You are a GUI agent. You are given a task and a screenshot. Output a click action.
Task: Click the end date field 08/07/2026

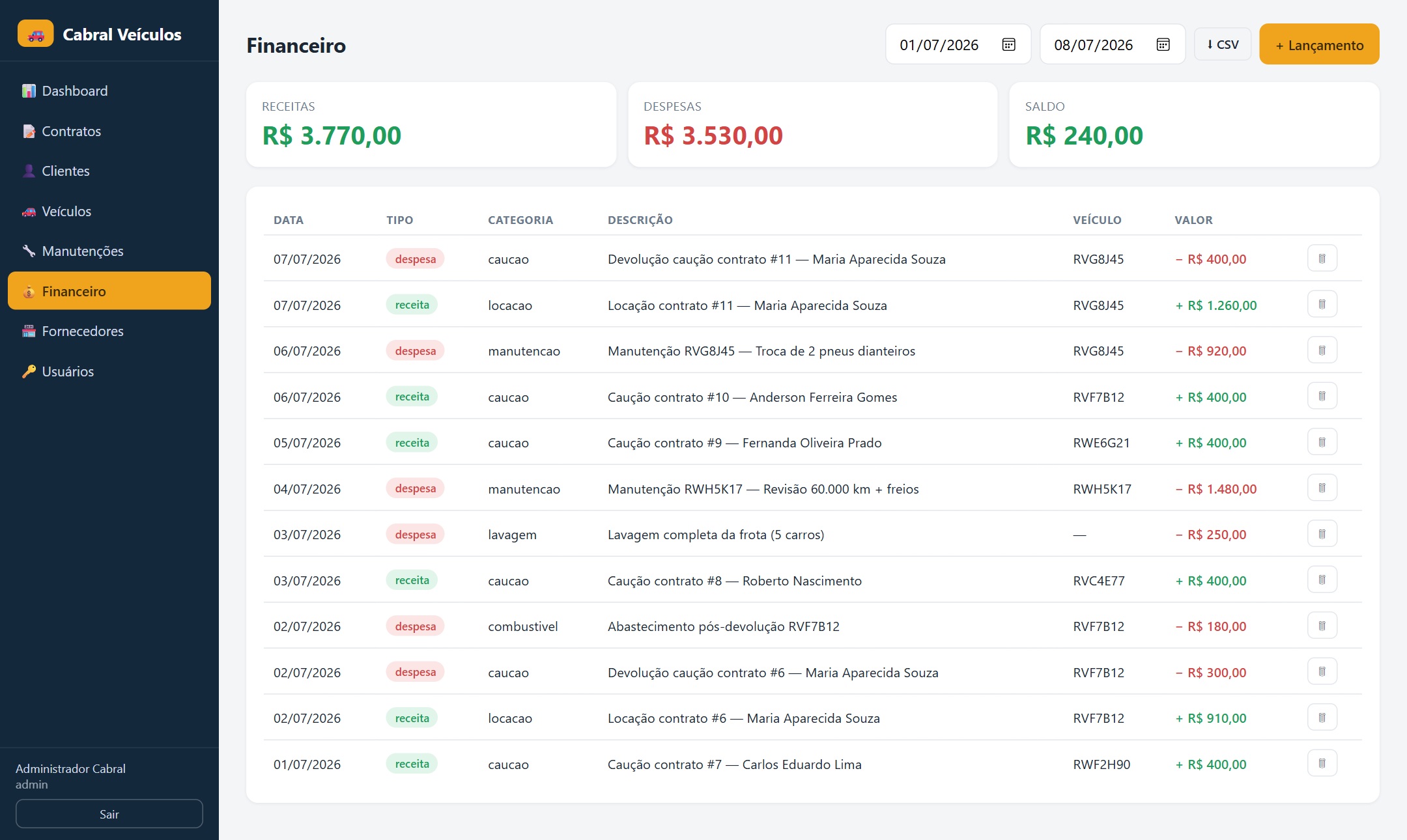[1113, 44]
